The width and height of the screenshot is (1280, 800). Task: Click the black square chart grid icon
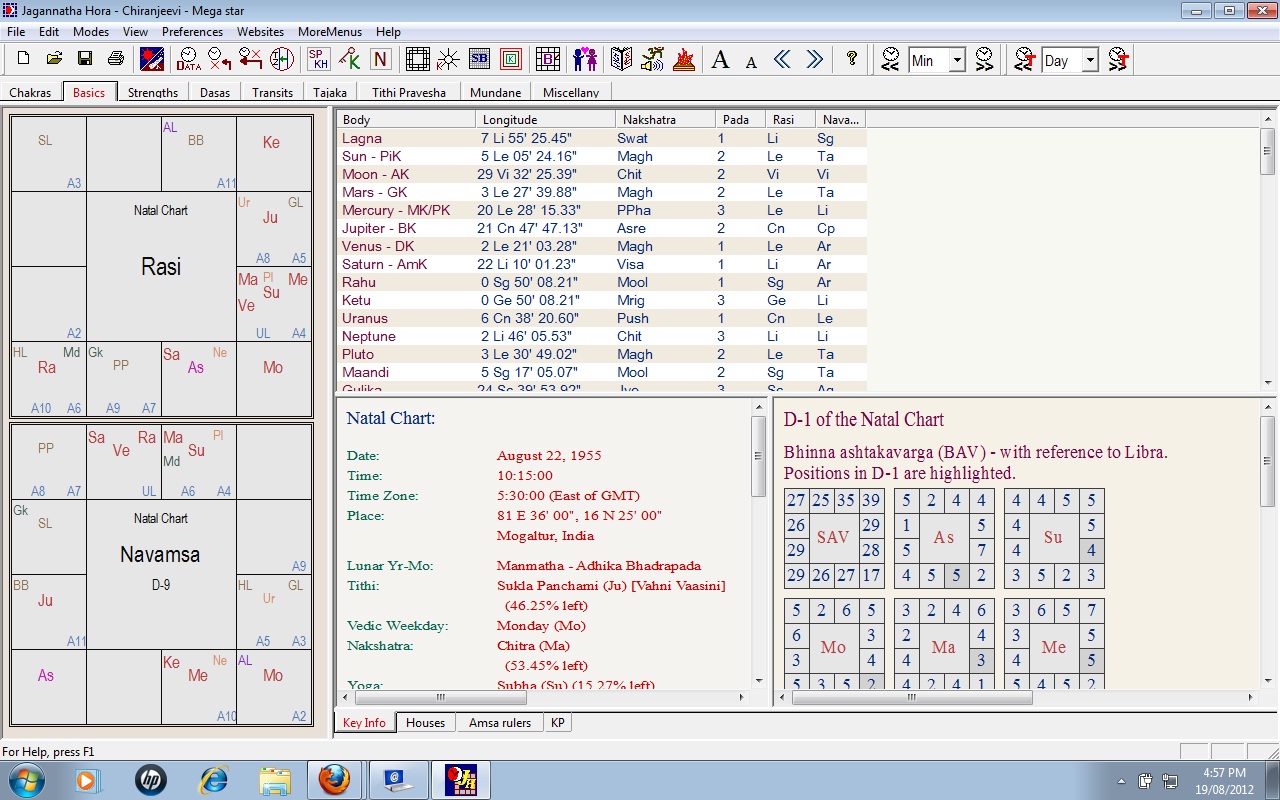point(417,59)
